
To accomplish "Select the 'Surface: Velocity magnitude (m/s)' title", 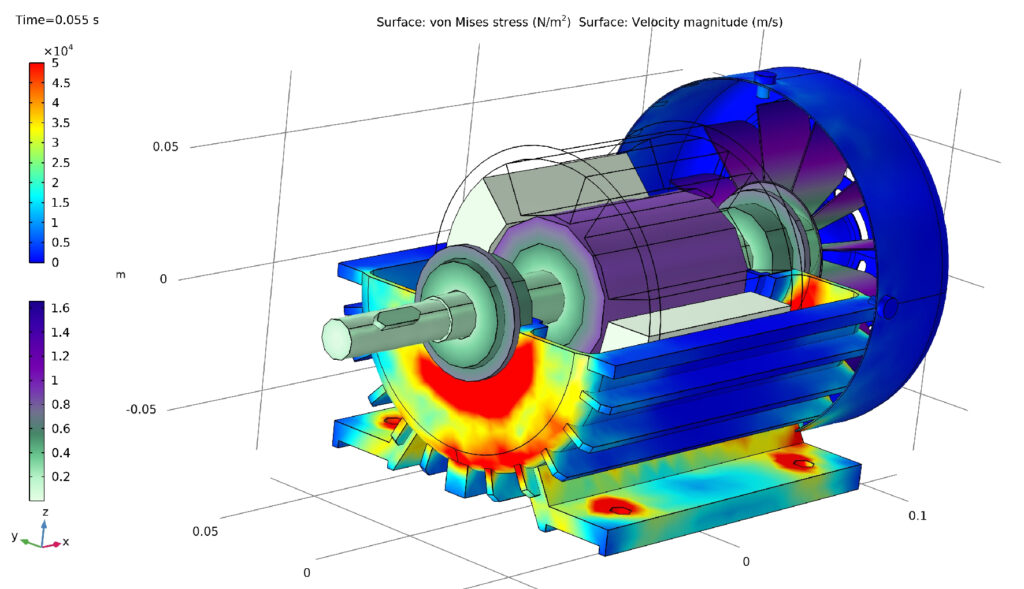I will 680,22.
